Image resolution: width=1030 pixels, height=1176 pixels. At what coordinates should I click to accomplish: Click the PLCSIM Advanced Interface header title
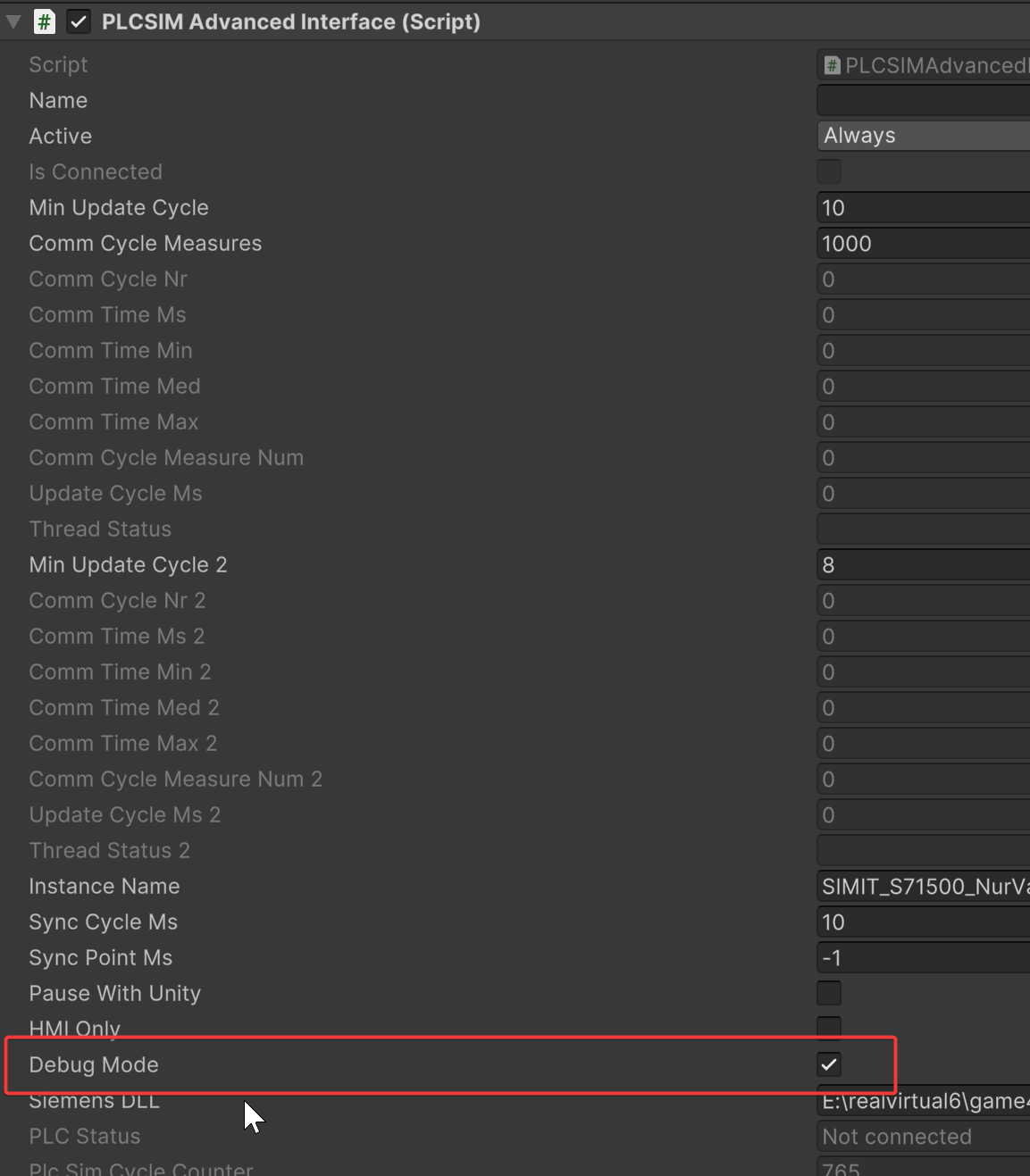point(290,21)
